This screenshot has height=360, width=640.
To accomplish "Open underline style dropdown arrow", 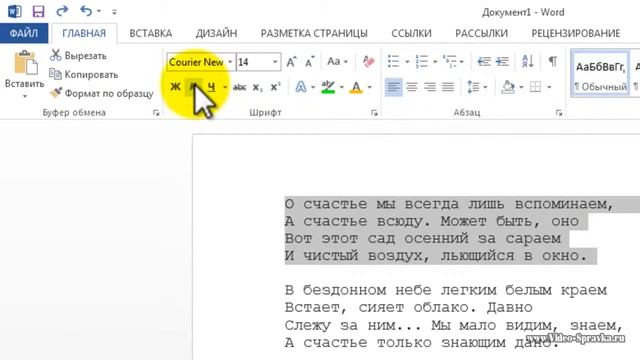I will coord(225,87).
